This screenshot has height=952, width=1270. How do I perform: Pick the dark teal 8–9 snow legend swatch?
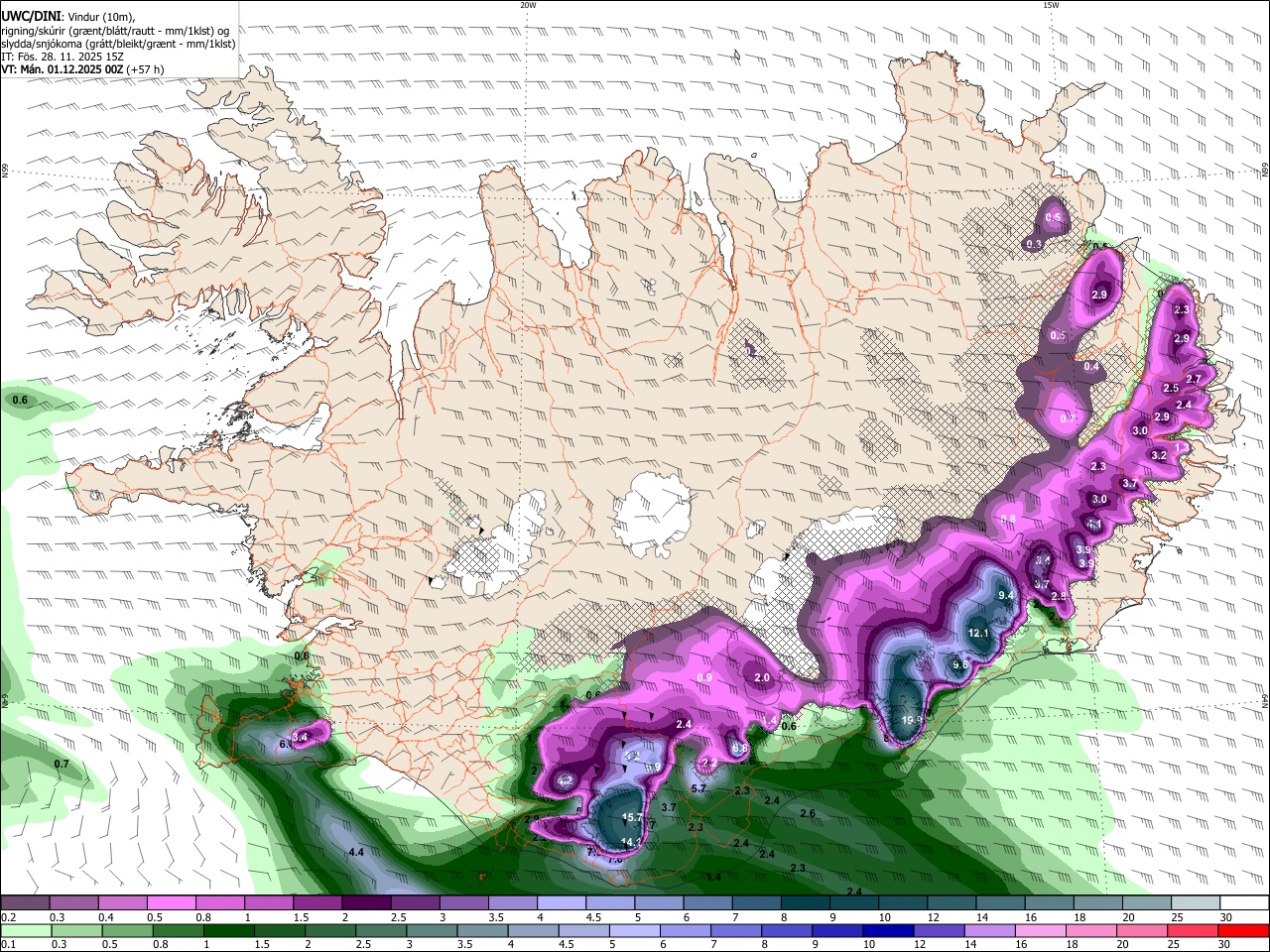(x=805, y=902)
